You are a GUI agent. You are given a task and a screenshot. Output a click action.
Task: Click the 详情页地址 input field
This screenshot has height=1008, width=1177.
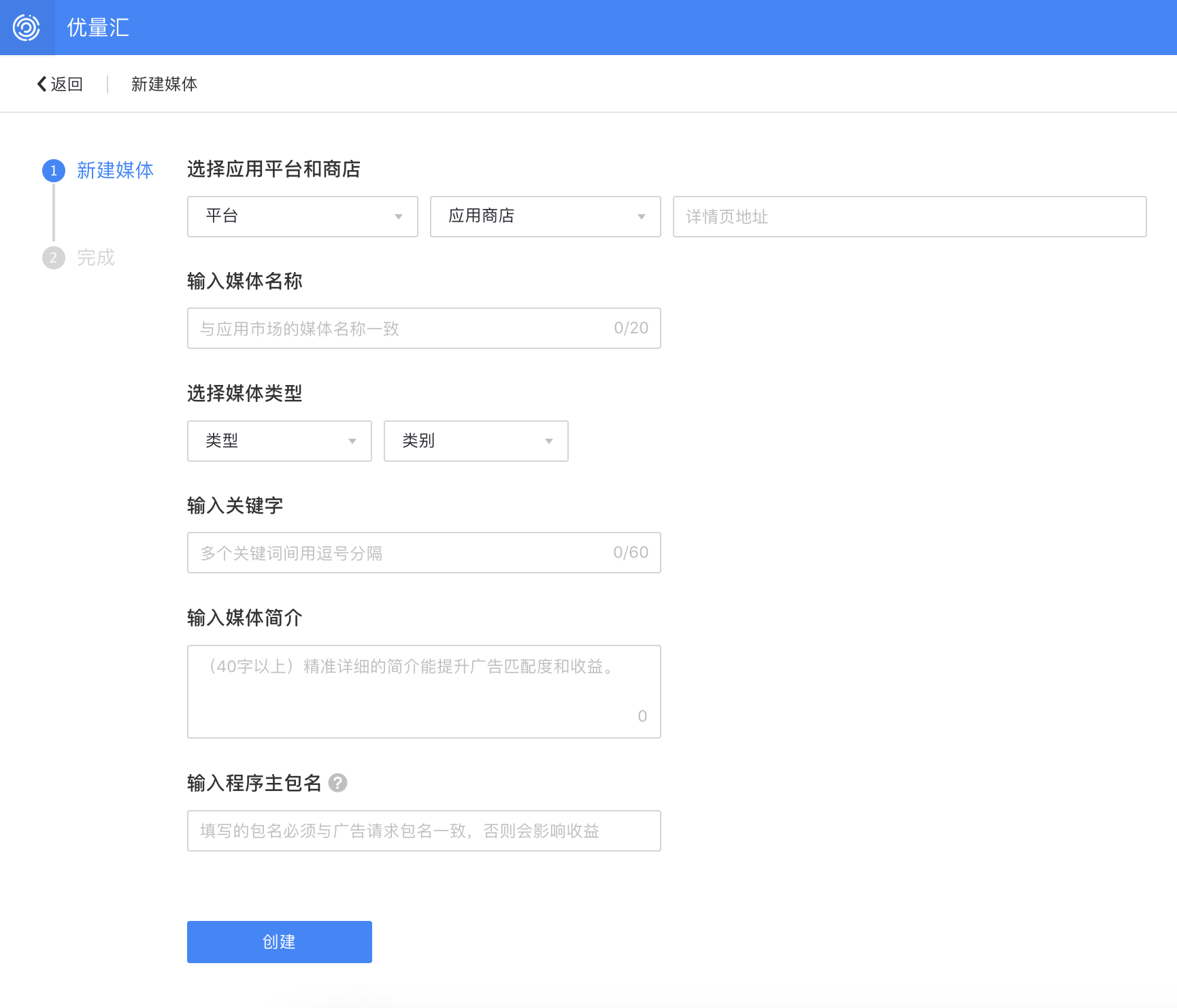[x=910, y=216]
